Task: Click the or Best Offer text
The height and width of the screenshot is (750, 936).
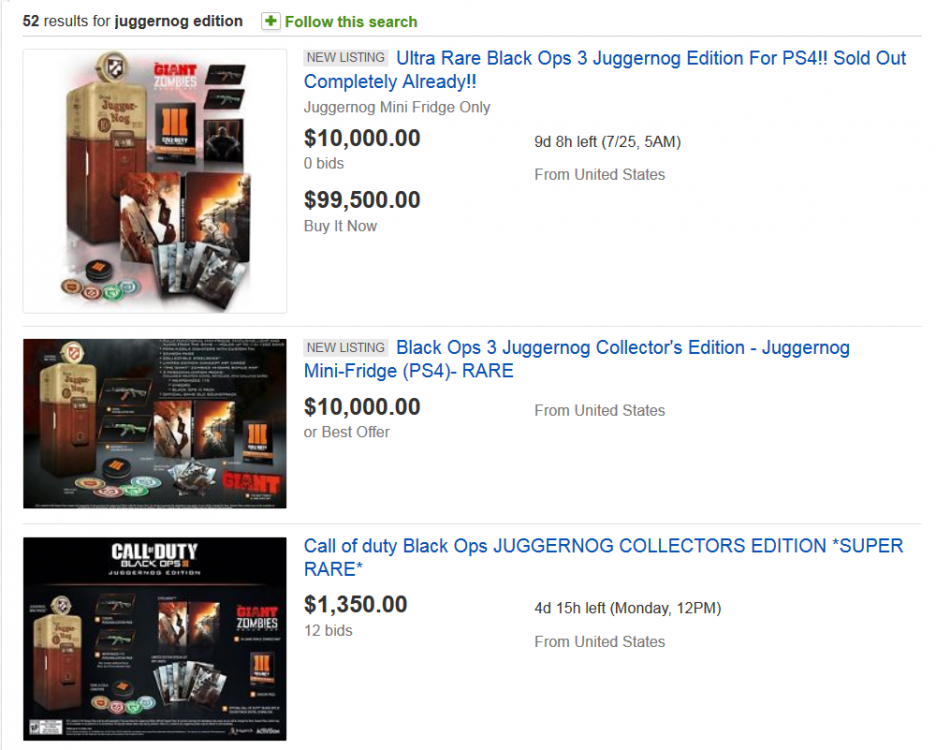Action: tap(346, 432)
